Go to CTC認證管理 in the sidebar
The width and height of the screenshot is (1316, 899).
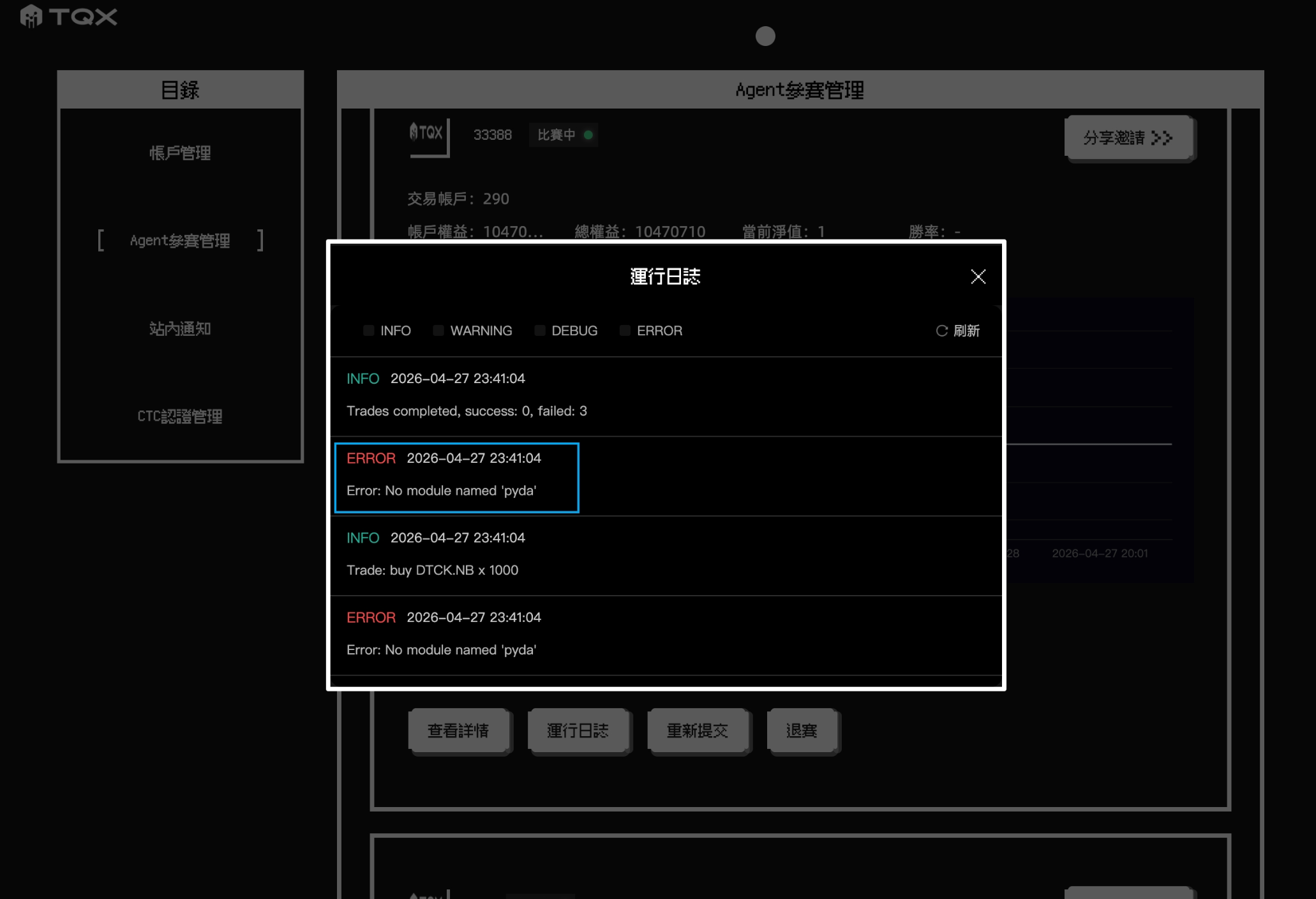(x=180, y=416)
